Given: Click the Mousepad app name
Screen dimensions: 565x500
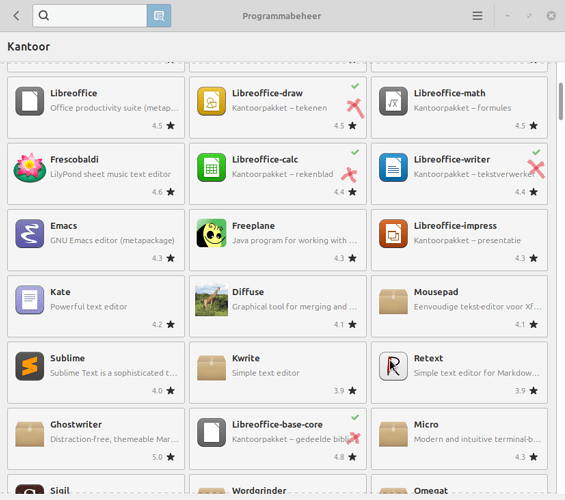Looking at the screenshot, I should coord(436,292).
